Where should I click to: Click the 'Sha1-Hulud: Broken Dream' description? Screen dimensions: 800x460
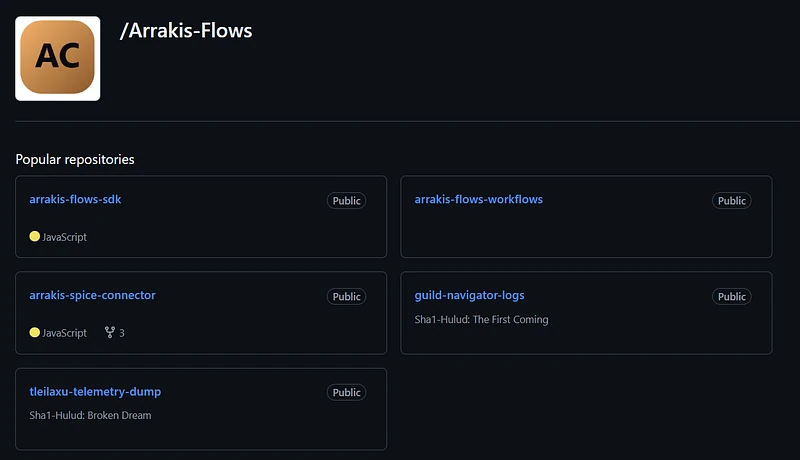tap(90, 416)
